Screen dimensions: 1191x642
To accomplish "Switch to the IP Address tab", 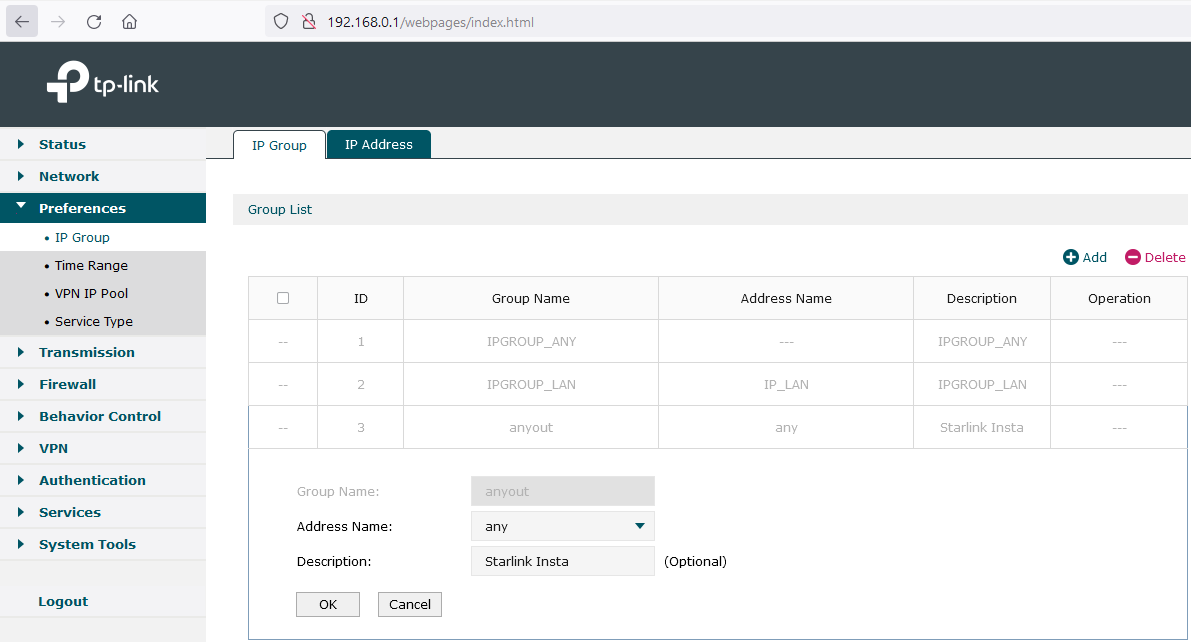I will [x=378, y=144].
